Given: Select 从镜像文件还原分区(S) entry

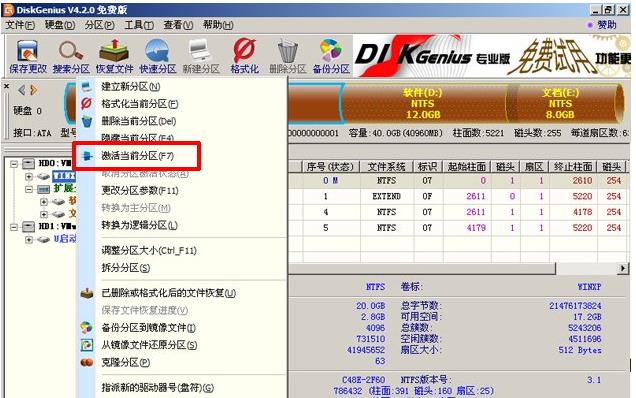Looking at the screenshot, I should tap(183, 345).
